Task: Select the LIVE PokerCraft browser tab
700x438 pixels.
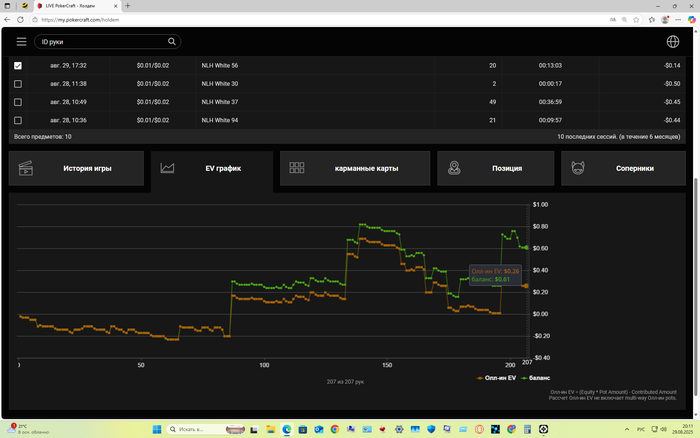Action: [77, 6]
